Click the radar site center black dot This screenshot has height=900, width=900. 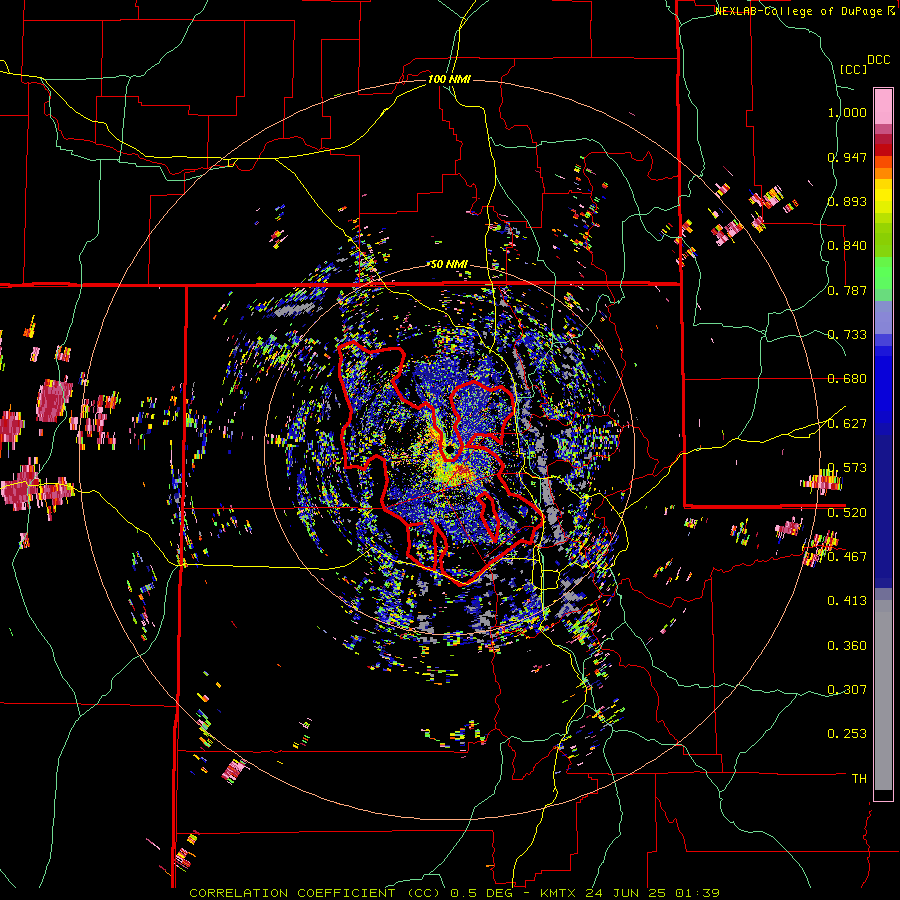449,449
